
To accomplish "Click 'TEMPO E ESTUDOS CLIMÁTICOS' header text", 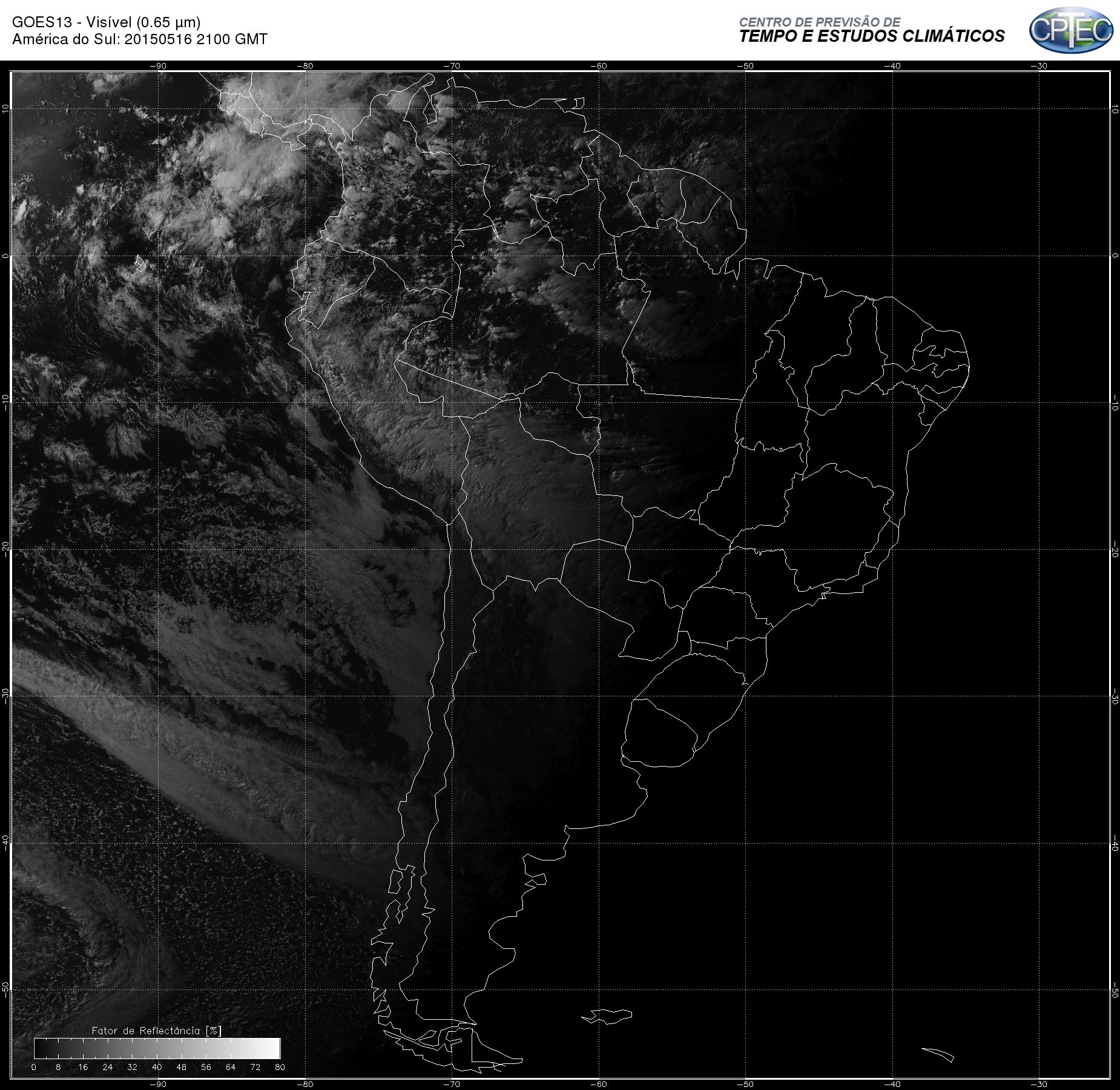I will 872,36.
